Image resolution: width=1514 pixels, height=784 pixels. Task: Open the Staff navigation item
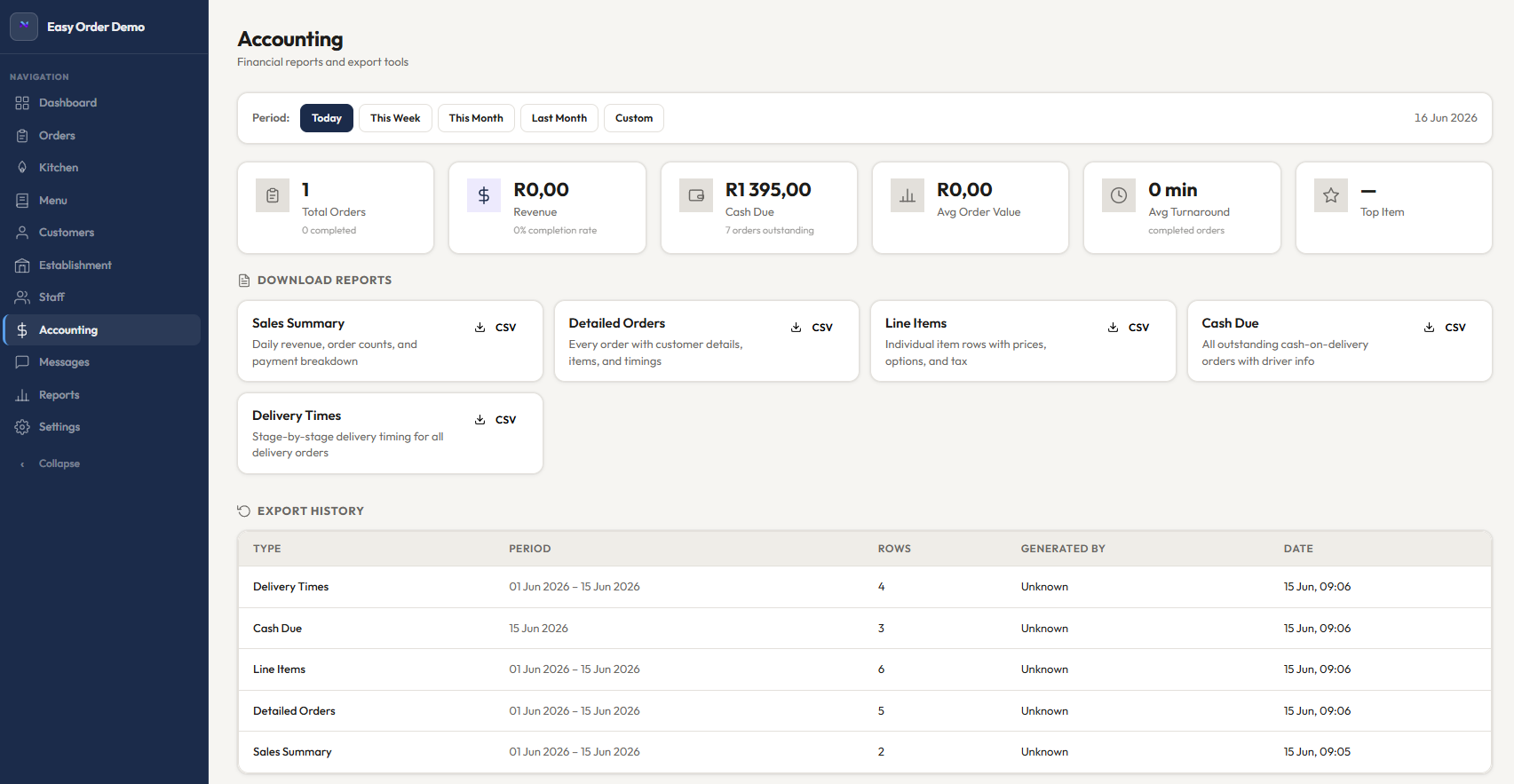point(102,297)
